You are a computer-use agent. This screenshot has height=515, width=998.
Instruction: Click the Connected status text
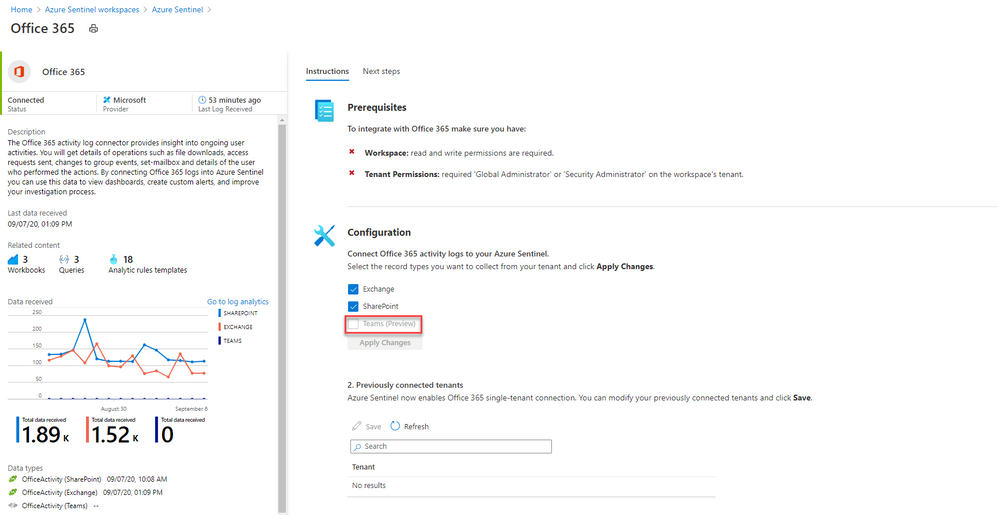(x=26, y=100)
